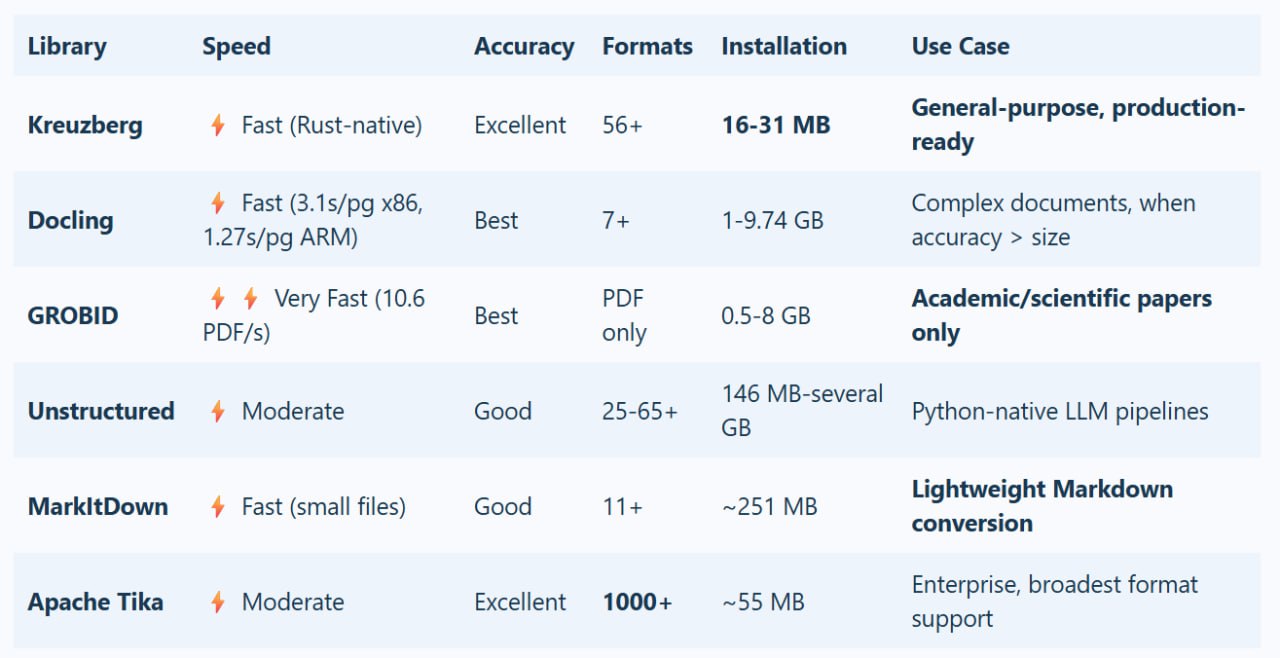The height and width of the screenshot is (658, 1280).
Task: Click the bold 1000+ formats value
Action: pos(637,602)
